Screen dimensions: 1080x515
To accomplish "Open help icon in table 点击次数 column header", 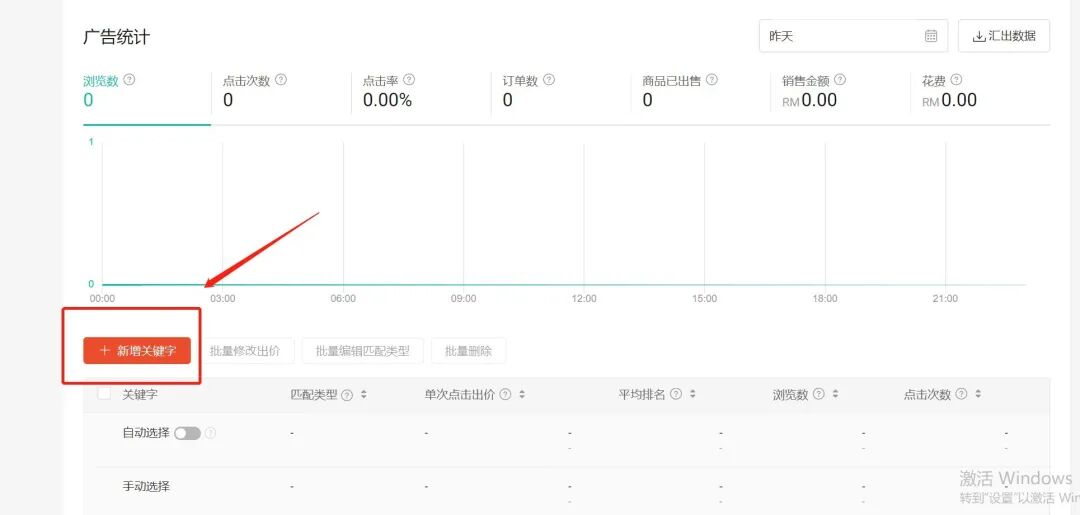I will (x=962, y=395).
